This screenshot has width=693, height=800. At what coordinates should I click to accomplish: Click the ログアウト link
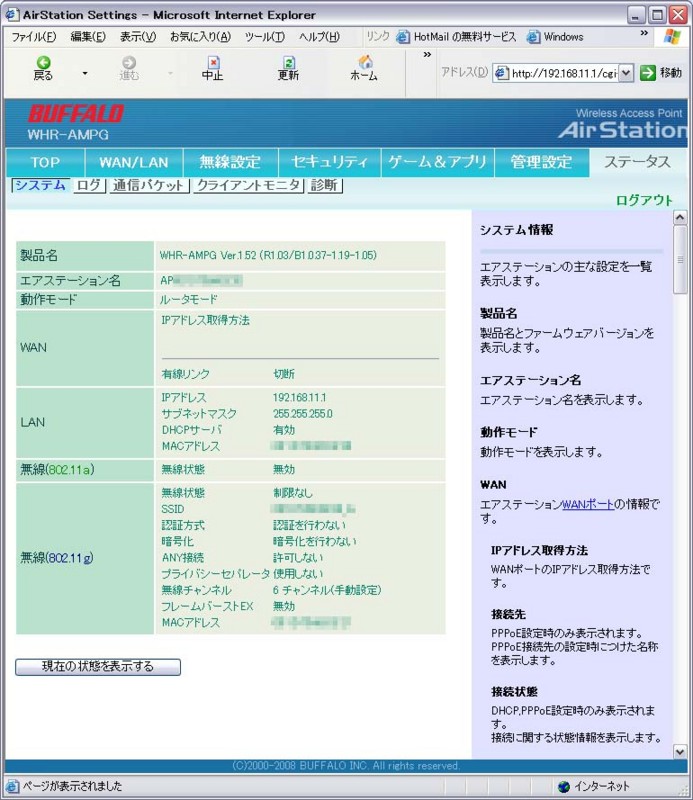click(x=644, y=200)
